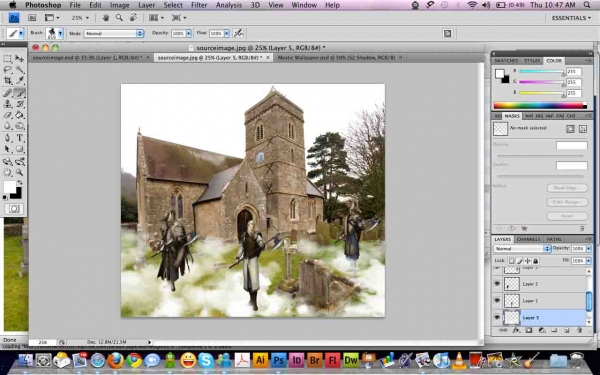Click Rotate View tool in application bar

click(134, 18)
